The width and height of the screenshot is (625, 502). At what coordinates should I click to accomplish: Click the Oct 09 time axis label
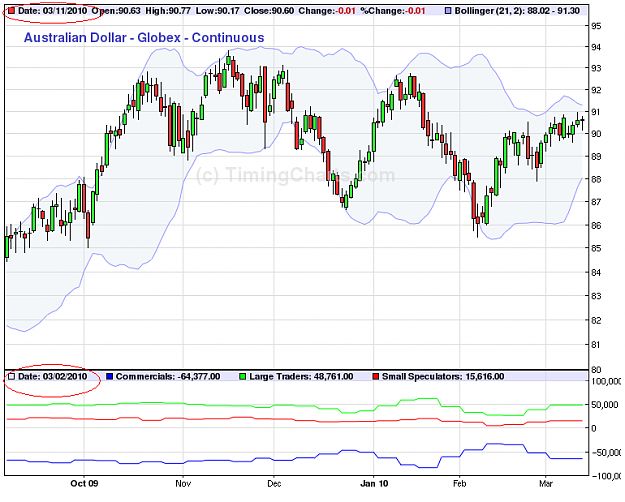(84, 484)
